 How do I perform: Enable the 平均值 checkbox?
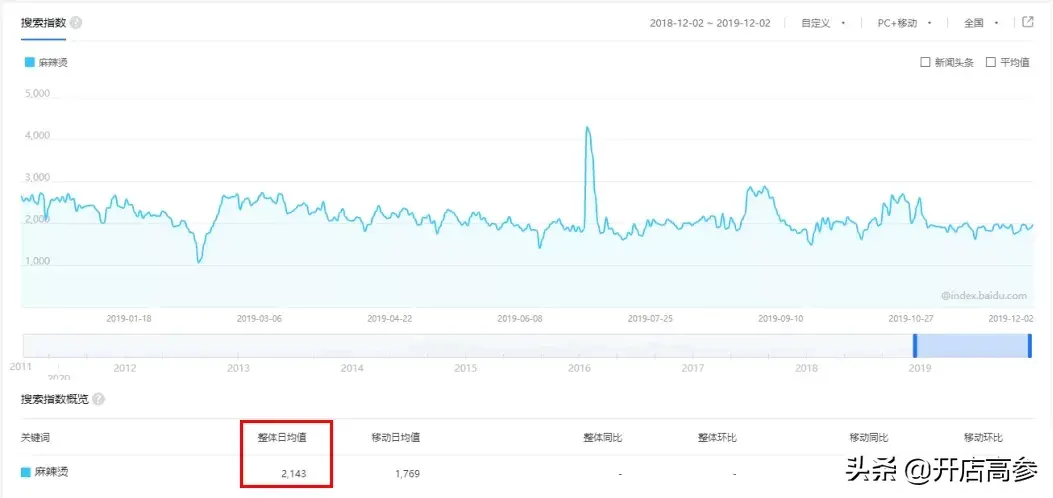991,62
